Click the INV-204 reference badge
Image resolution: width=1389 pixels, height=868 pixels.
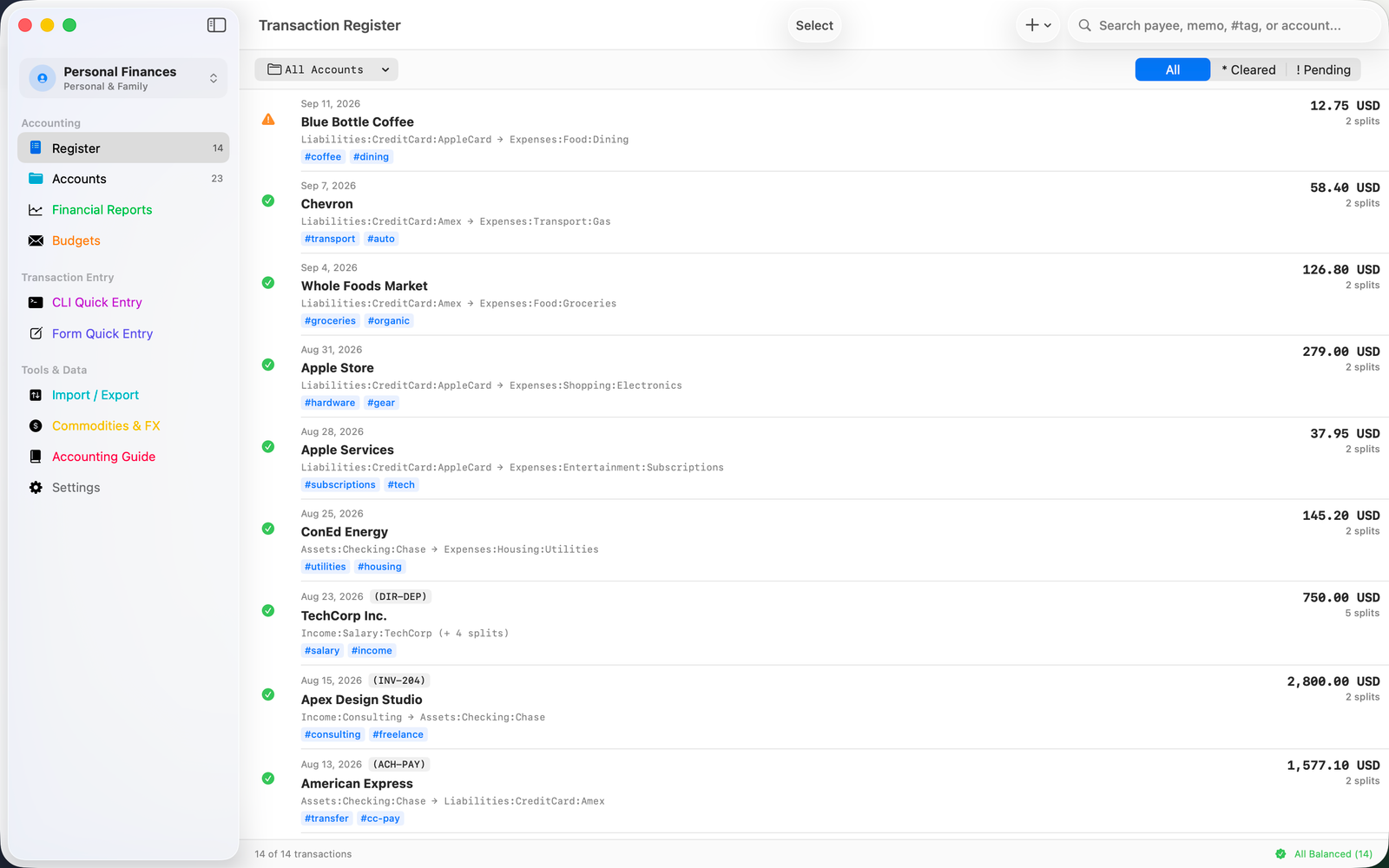(x=399, y=681)
